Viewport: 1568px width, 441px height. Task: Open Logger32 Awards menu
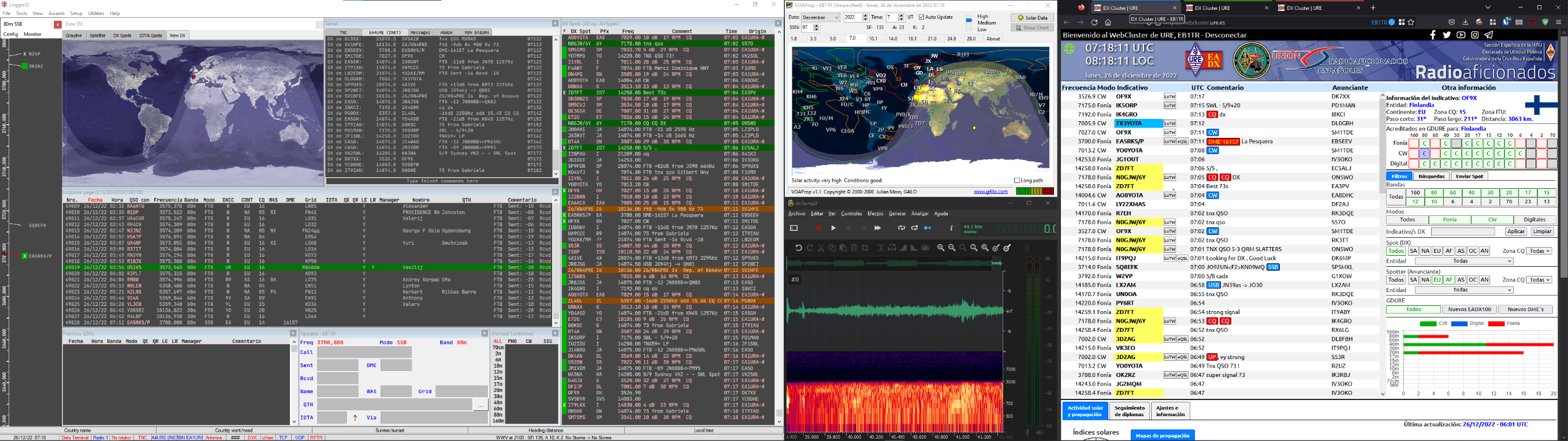[x=56, y=13]
